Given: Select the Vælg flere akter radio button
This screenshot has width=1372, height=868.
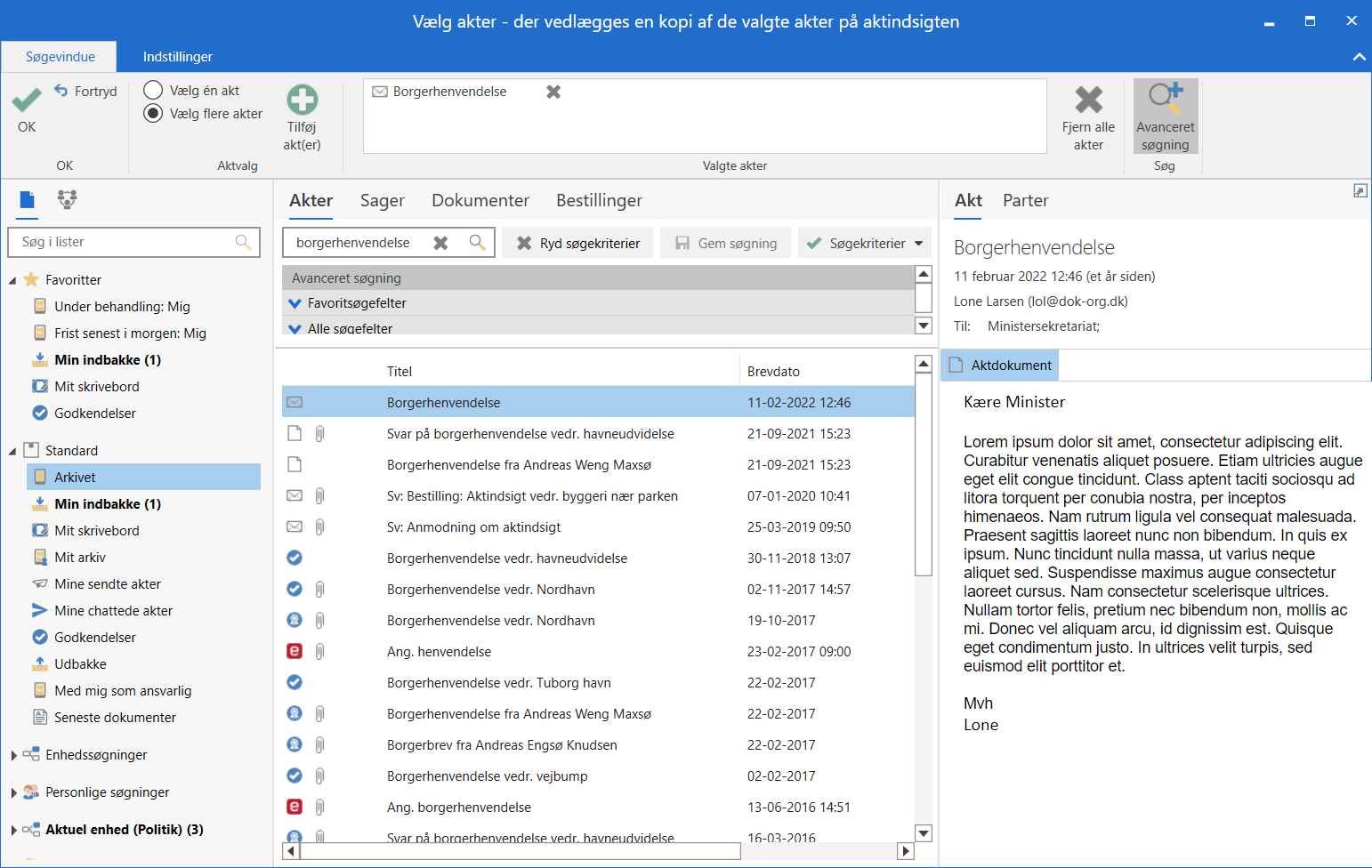Looking at the screenshot, I should (153, 113).
